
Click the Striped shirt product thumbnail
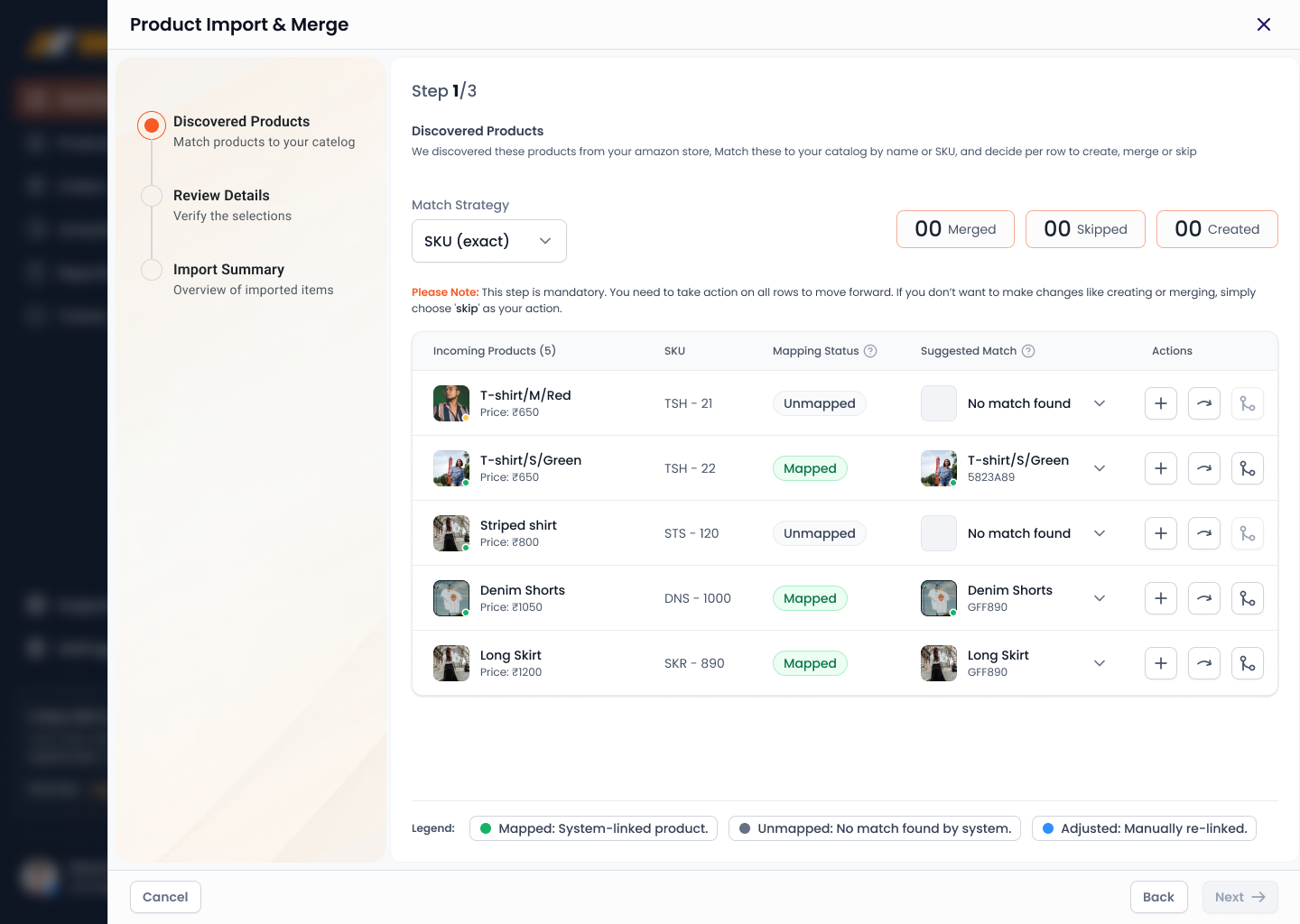point(450,533)
